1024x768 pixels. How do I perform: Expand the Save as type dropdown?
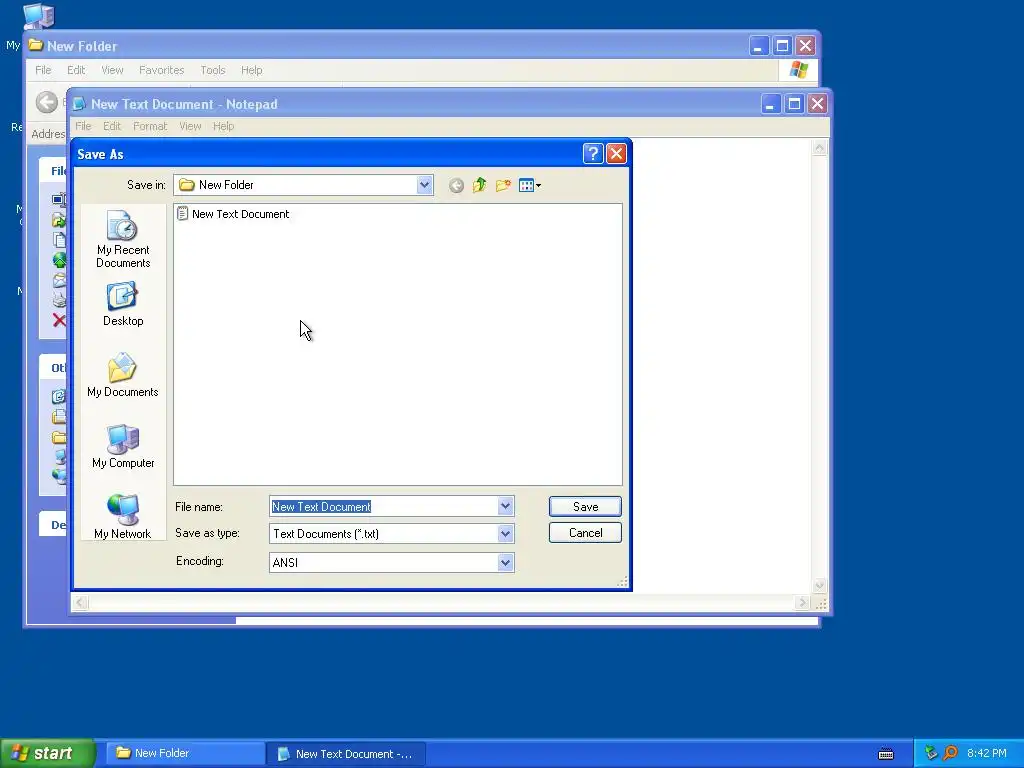505,534
